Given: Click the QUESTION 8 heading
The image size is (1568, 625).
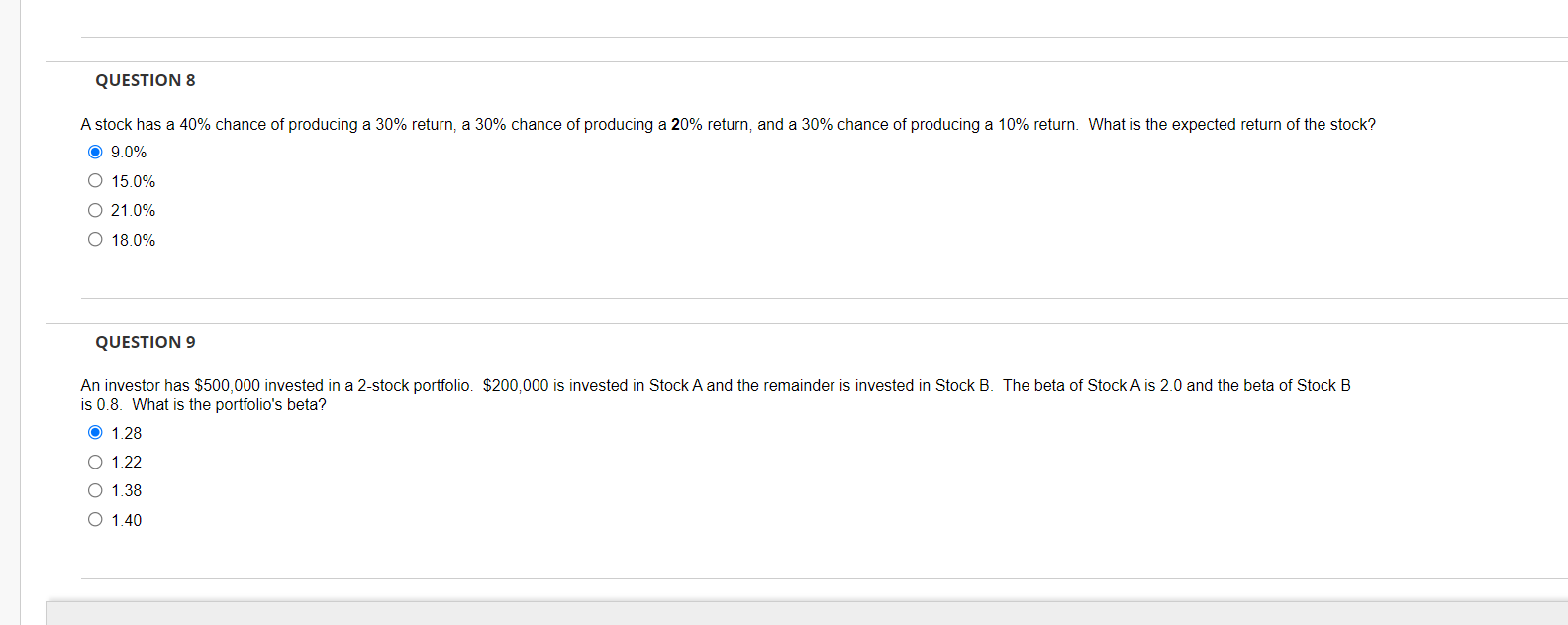Looking at the screenshot, I should (x=145, y=80).
